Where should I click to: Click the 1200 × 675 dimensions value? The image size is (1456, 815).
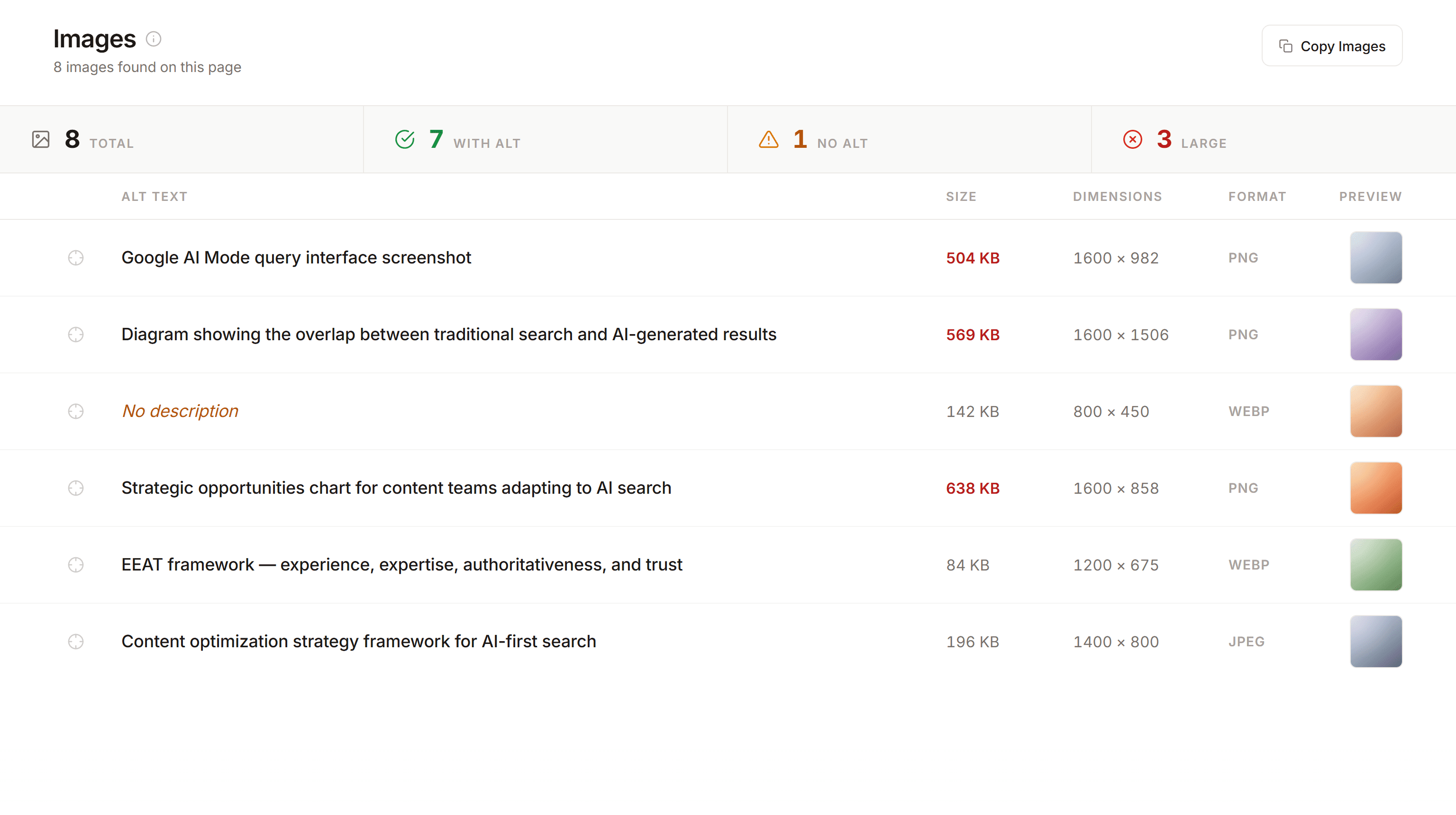click(x=1116, y=566)
